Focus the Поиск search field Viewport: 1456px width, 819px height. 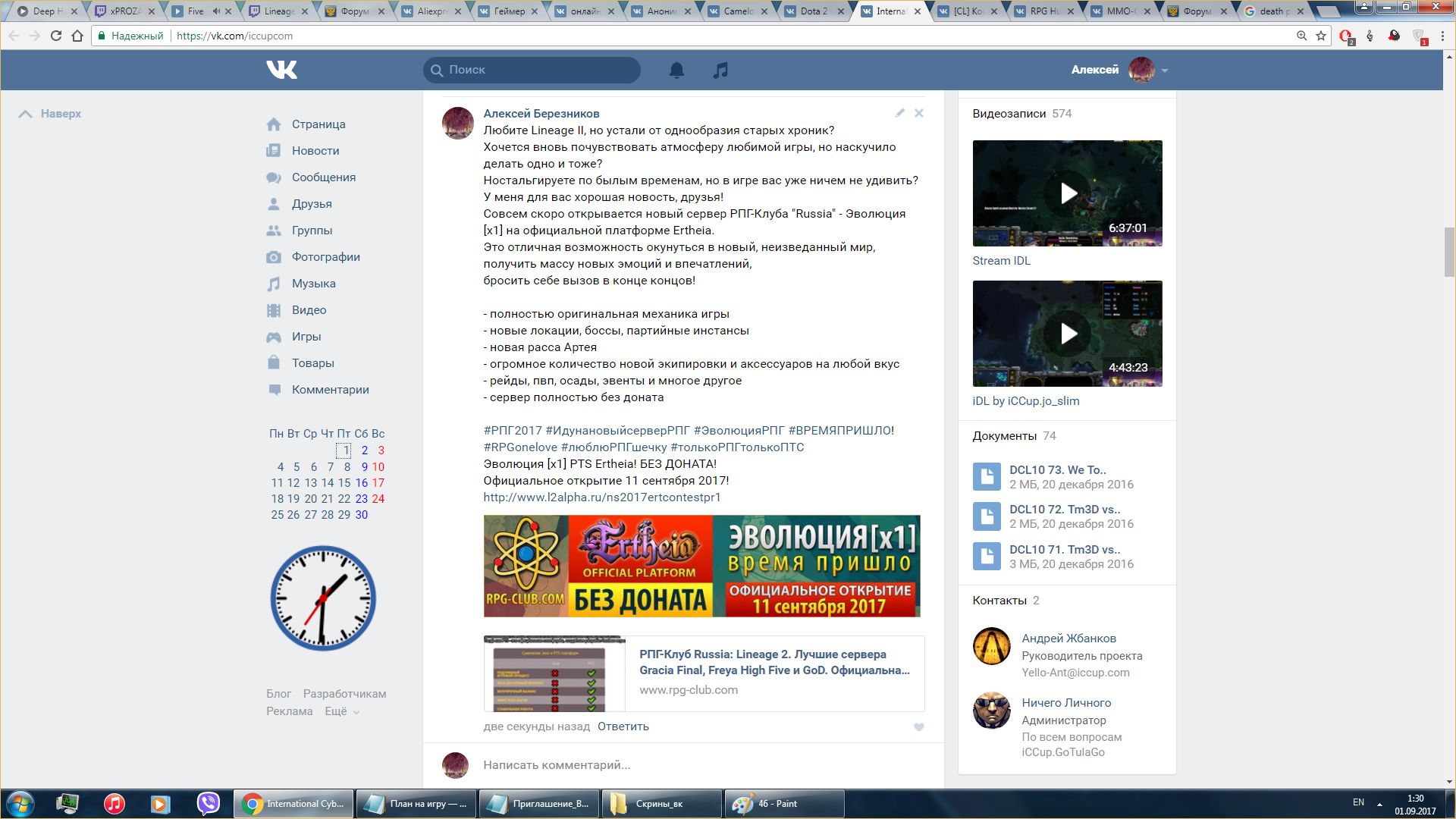(x=532, y=70)
